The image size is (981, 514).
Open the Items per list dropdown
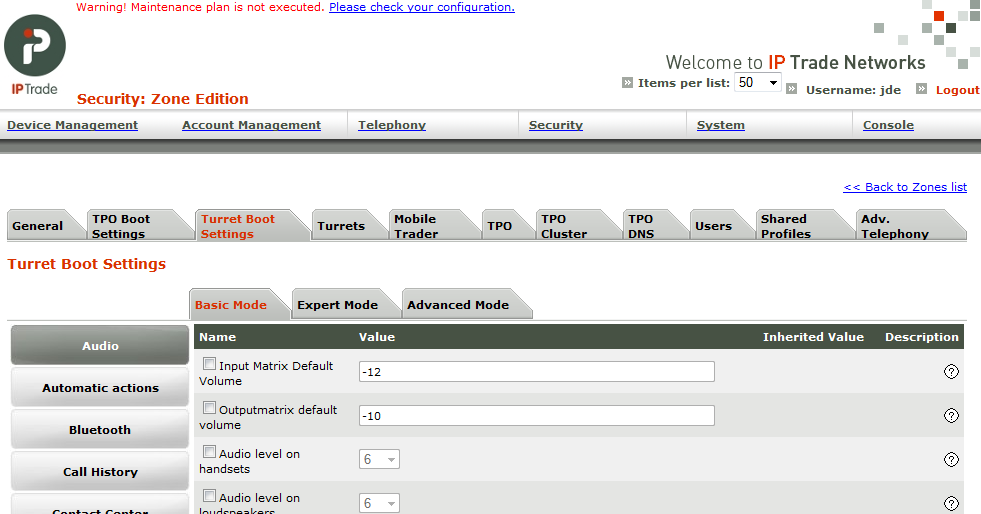click(x=758, y=83)
